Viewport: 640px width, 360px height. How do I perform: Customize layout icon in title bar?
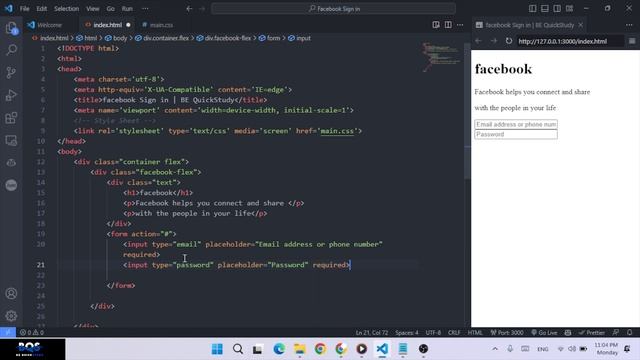[x=569, y=8]
